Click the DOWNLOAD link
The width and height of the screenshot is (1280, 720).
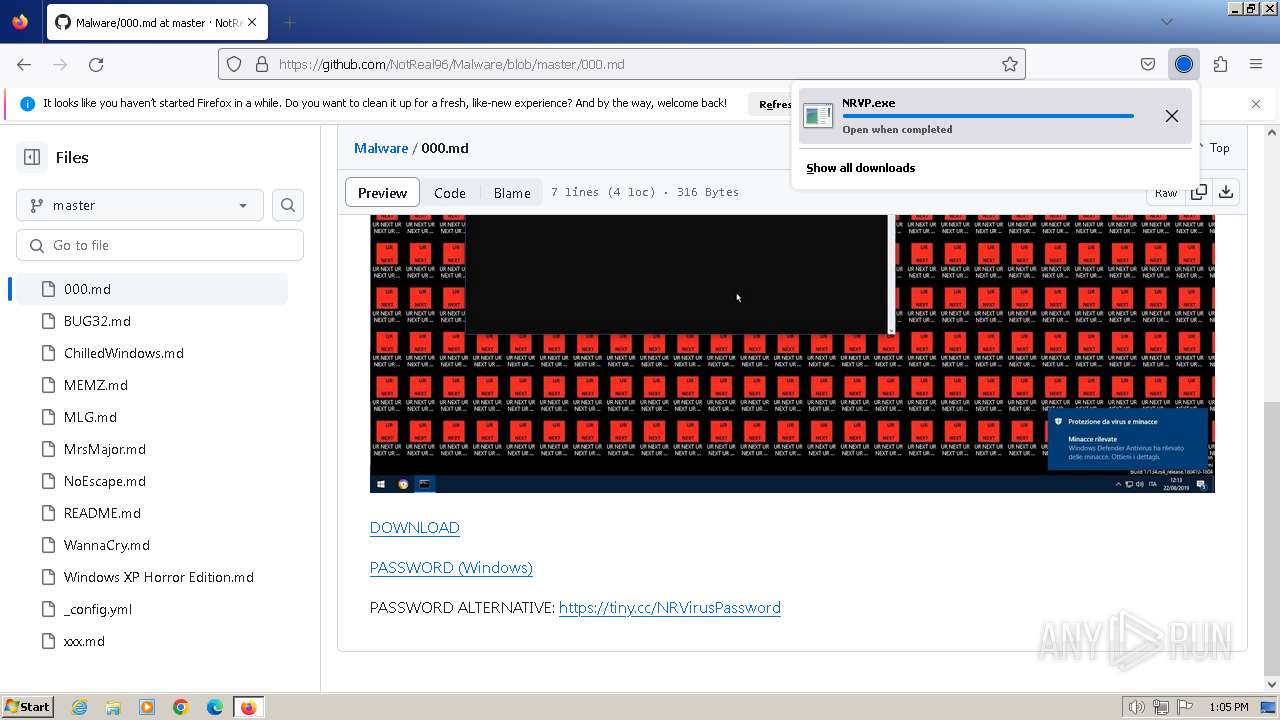415,527
